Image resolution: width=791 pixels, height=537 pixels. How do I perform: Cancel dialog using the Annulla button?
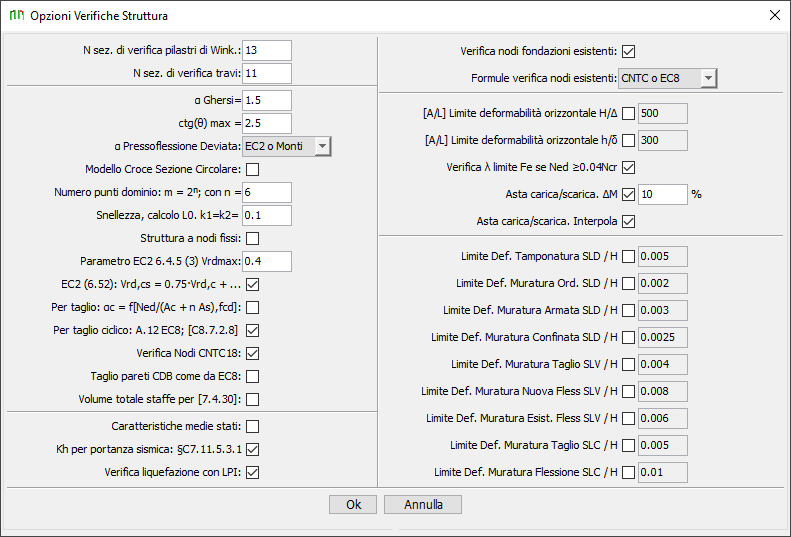423,504
